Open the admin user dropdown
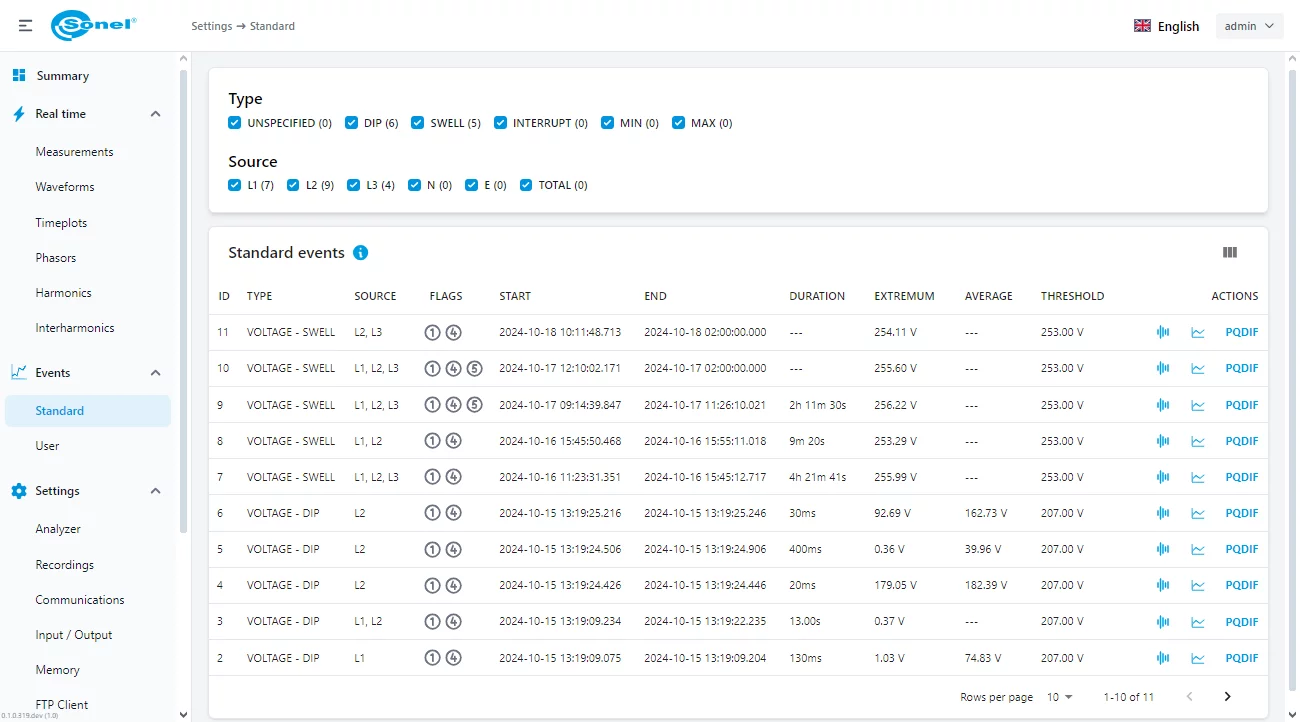The width and height of the screenshot is (1300, 722). pyautogui.click(x=1249, y=26)
